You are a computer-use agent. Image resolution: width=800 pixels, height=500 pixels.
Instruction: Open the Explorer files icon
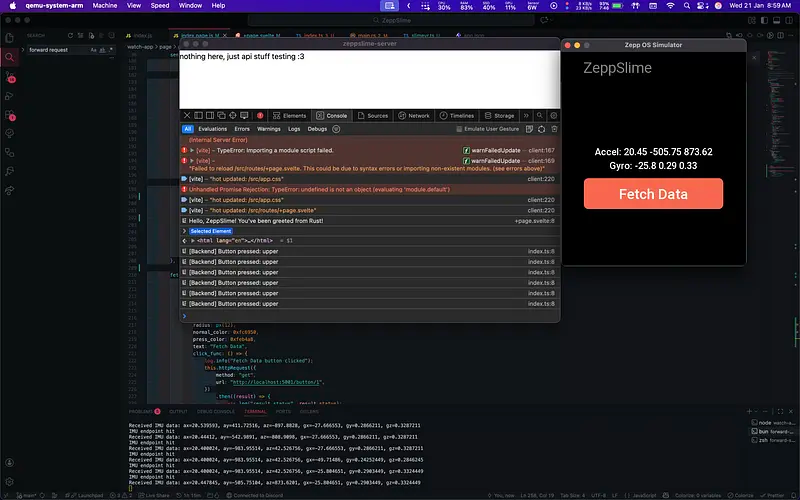[x=11, y=35]
